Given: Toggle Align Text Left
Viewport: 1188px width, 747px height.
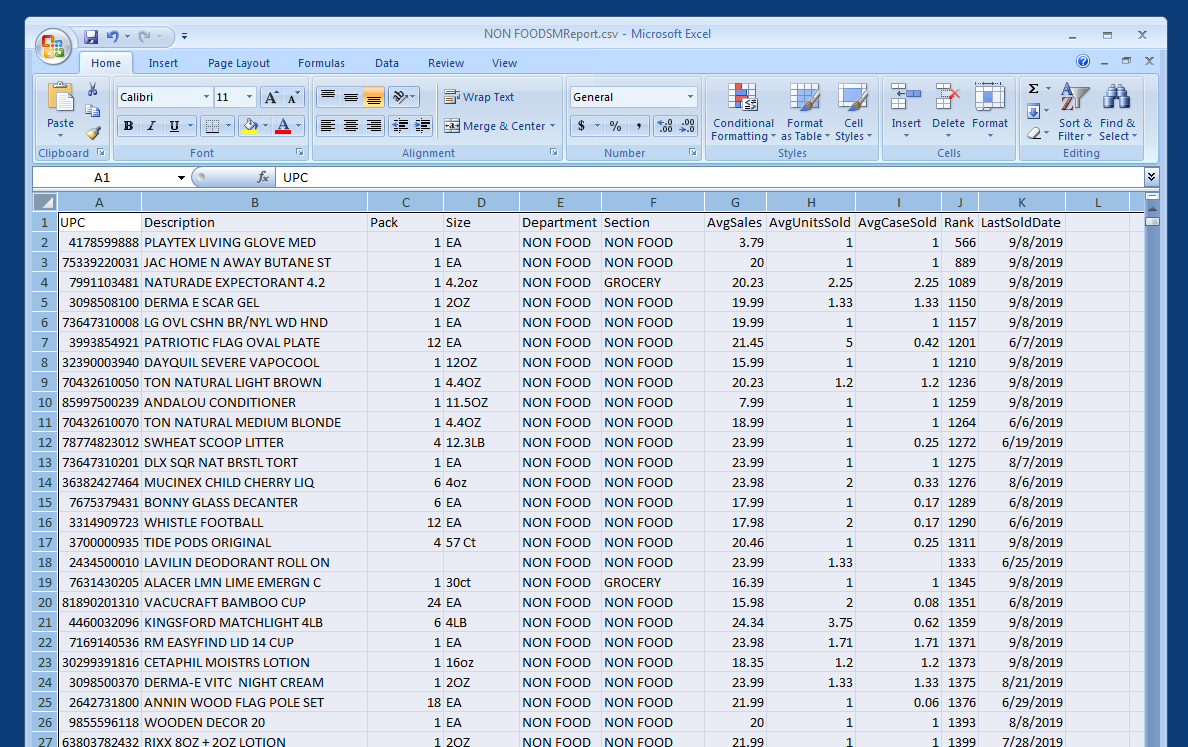Looking at the screenshot, I should 328,126.
